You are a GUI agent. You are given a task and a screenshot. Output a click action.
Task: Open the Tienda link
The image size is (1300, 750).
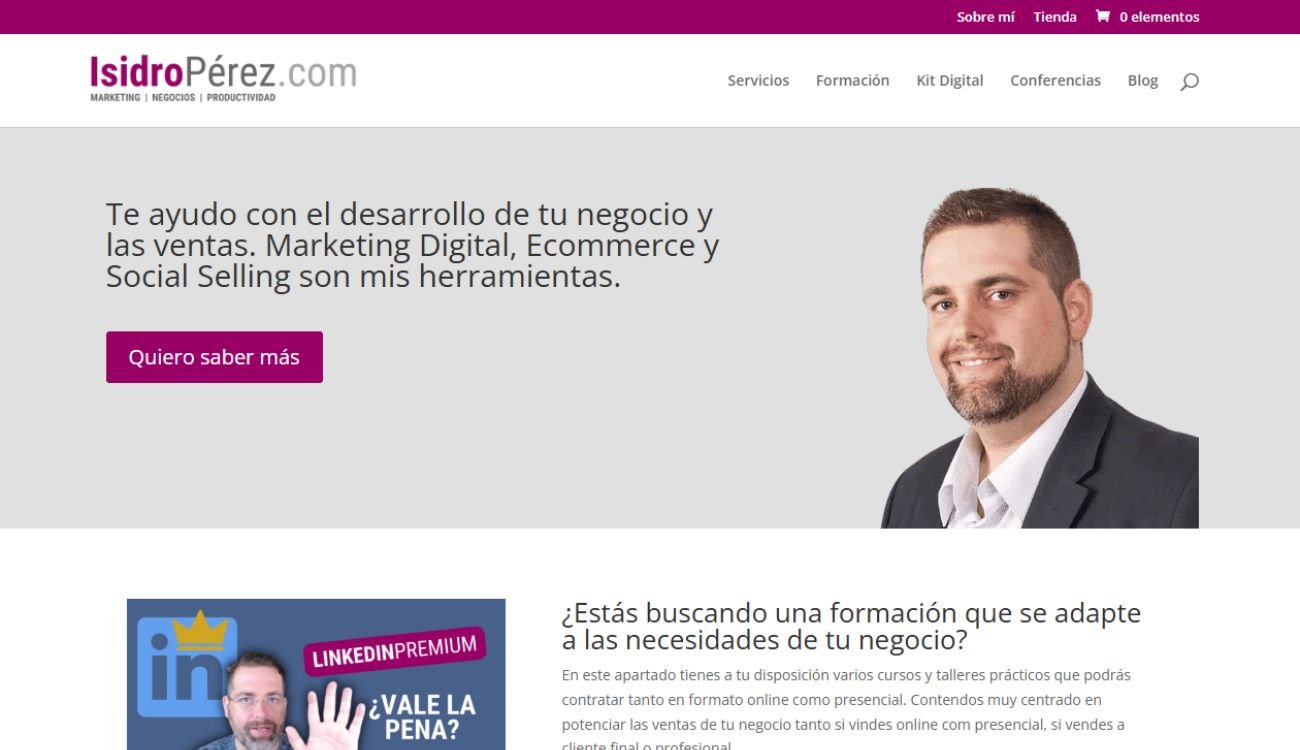1055,17
